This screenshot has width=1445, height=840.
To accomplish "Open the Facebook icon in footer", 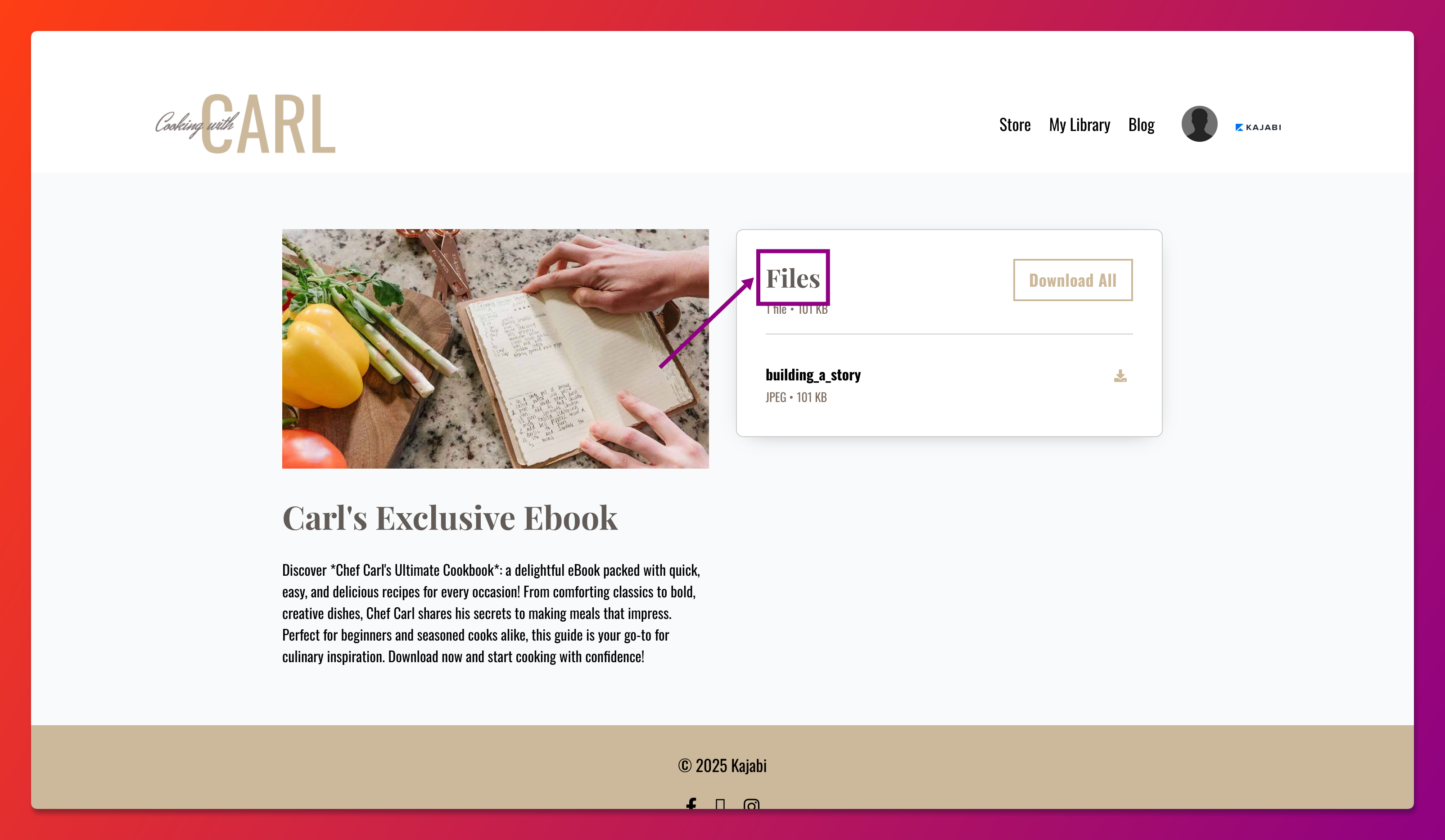I will pos(691,804).
